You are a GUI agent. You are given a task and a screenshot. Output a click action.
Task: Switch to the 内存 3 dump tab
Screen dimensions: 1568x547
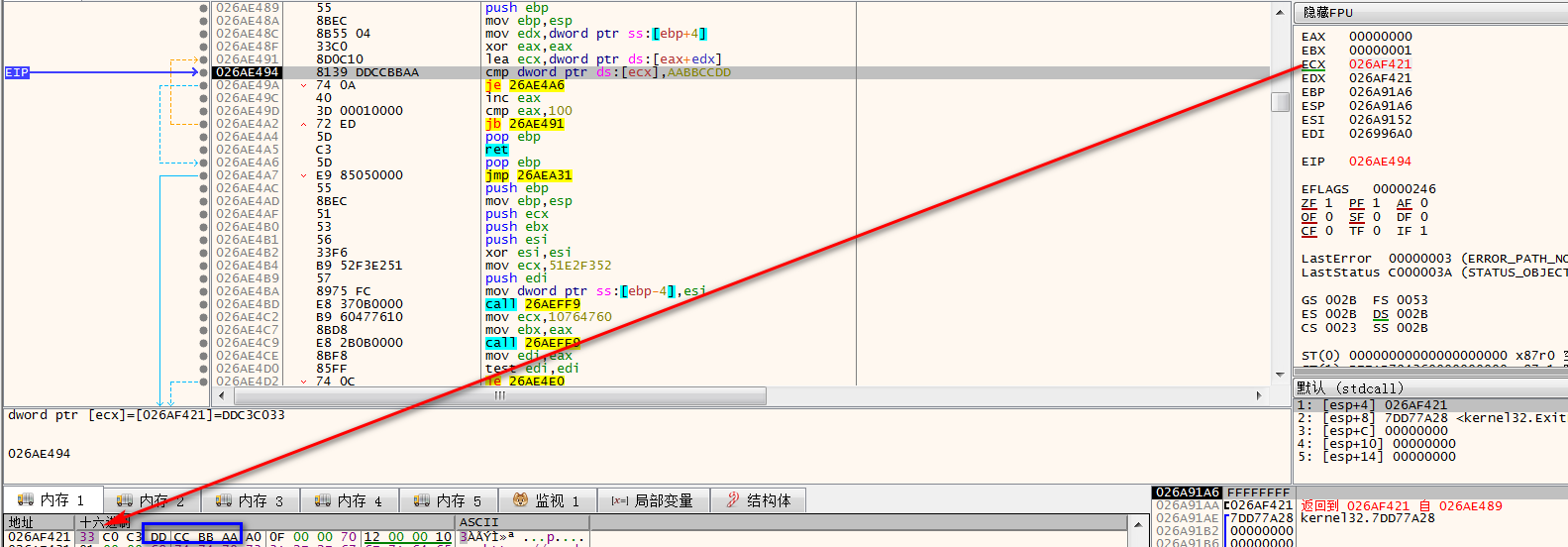click(251, 500)
